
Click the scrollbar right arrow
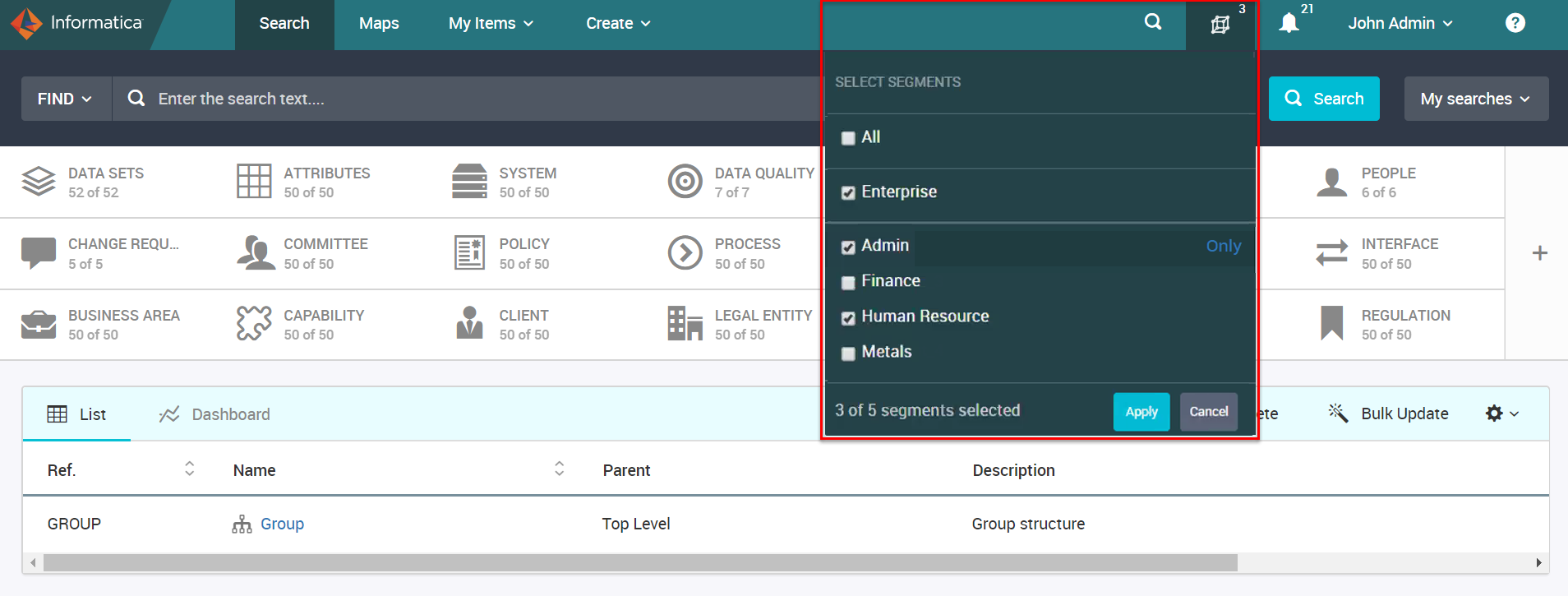tap(1539, 562)
